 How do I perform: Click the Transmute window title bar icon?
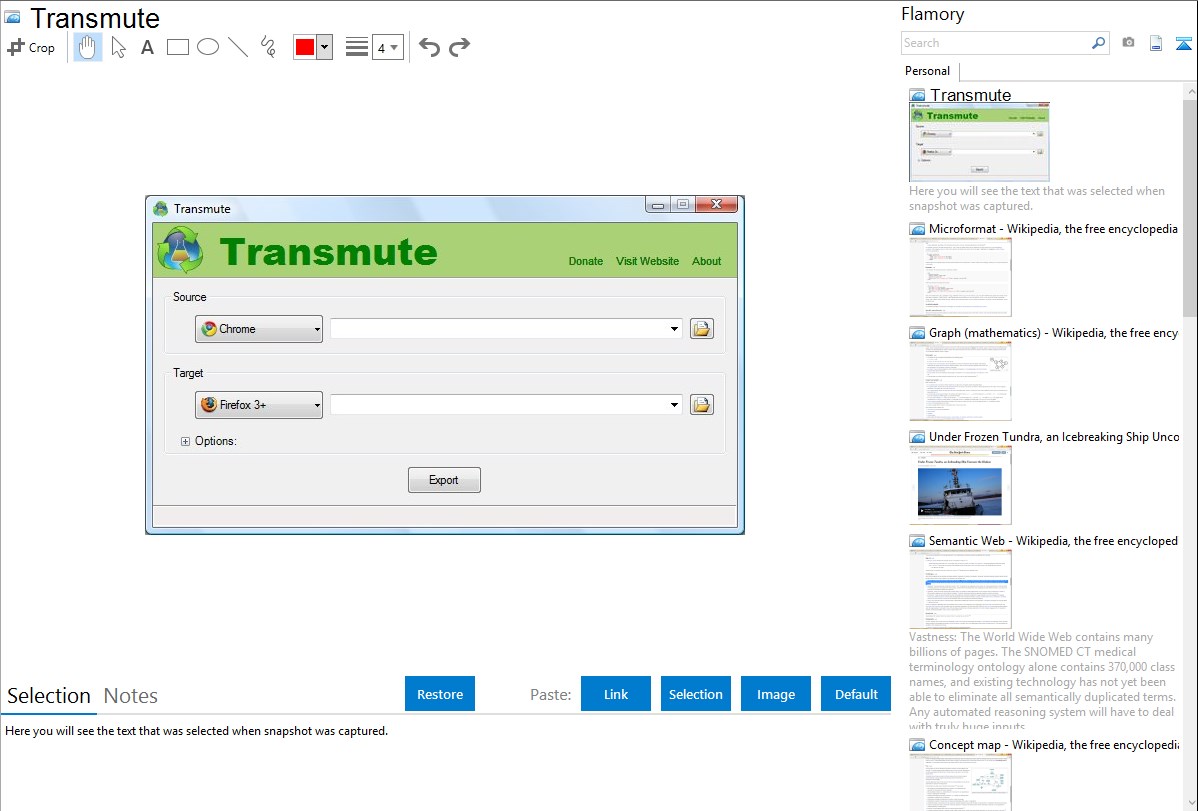pyautogui.click(x=160, y=209)
